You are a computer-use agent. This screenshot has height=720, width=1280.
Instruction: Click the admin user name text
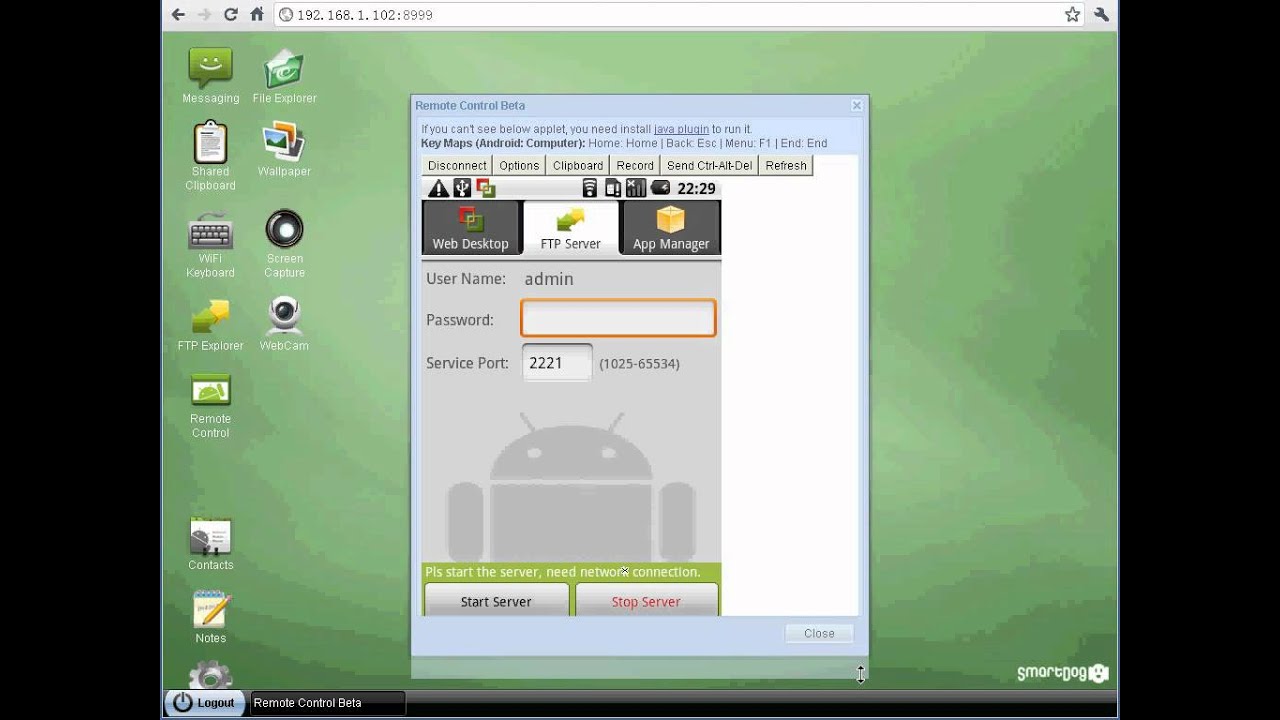tap(549, 279)
